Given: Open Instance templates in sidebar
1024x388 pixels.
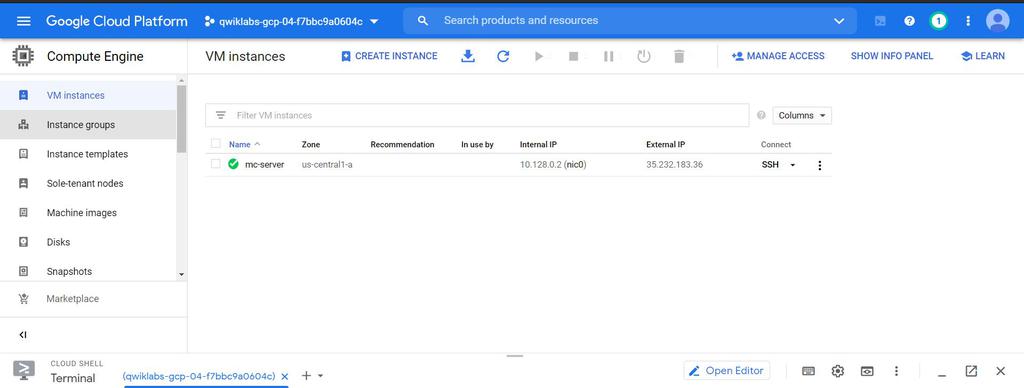Looking at the screenshot, I should click(88, 154).
